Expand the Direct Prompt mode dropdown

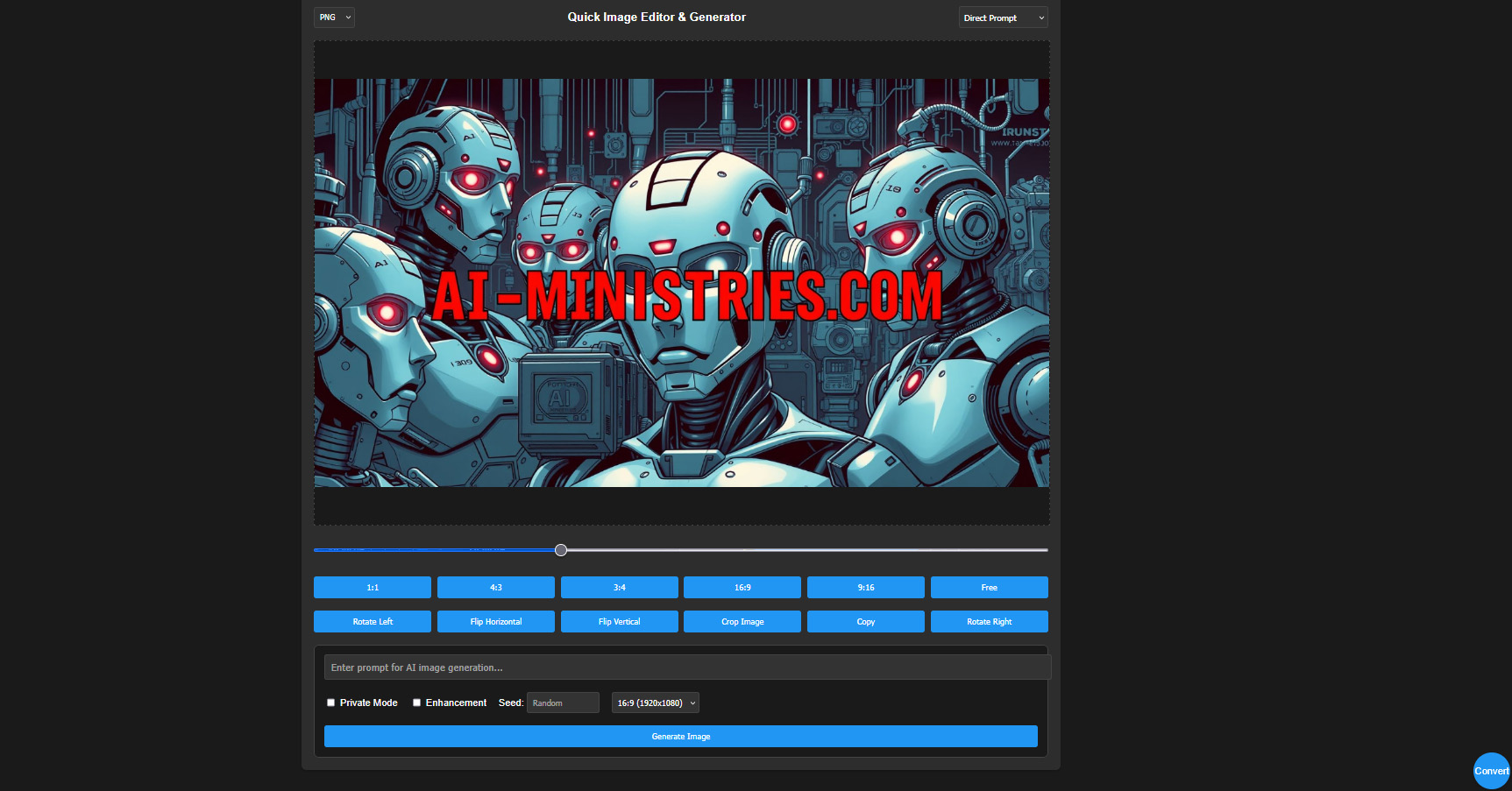click(1004, 18)
